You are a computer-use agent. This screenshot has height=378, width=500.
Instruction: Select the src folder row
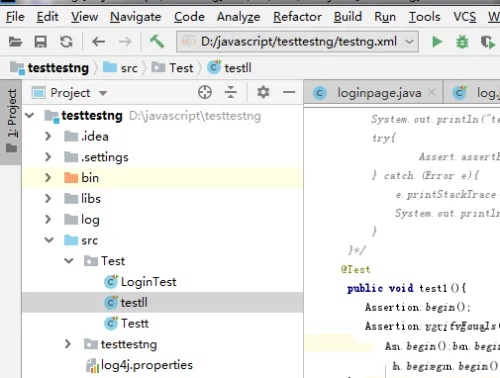click(x=162, y=240)
